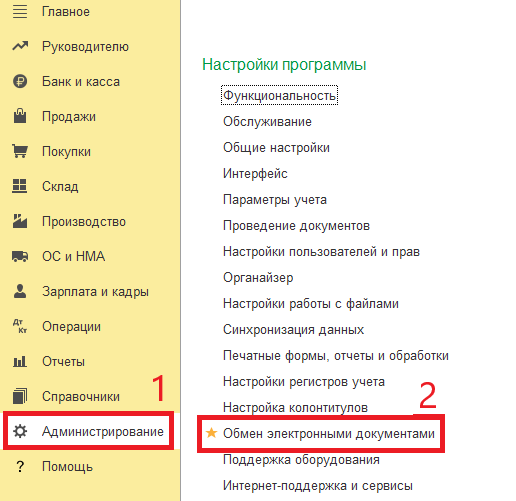Click the favorite star beside Обмен электронными документами
Viewport: 516px width, 501px height.
[211, 433]
